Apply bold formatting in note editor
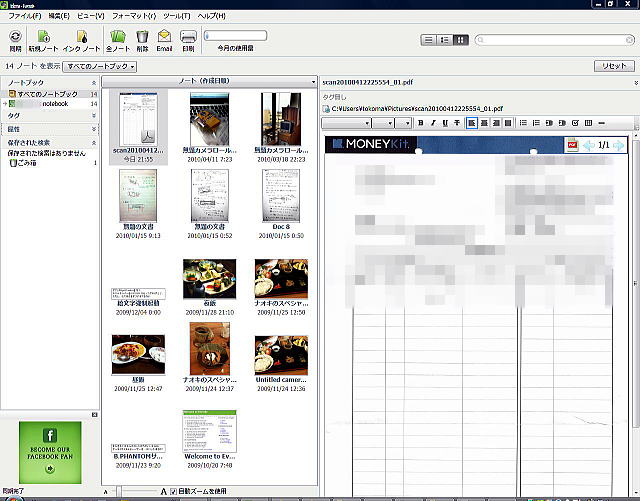The height and width of the screenshot is (501, 640). [x=421, y=123]
